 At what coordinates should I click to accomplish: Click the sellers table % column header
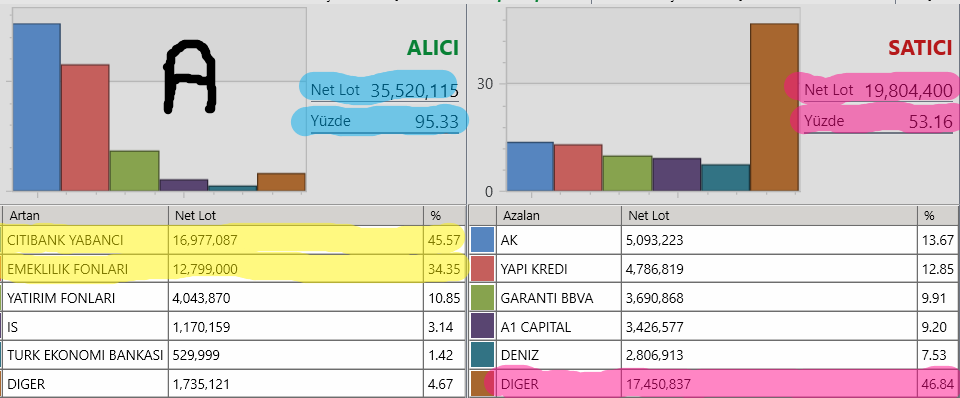click(x=938, y=216)
